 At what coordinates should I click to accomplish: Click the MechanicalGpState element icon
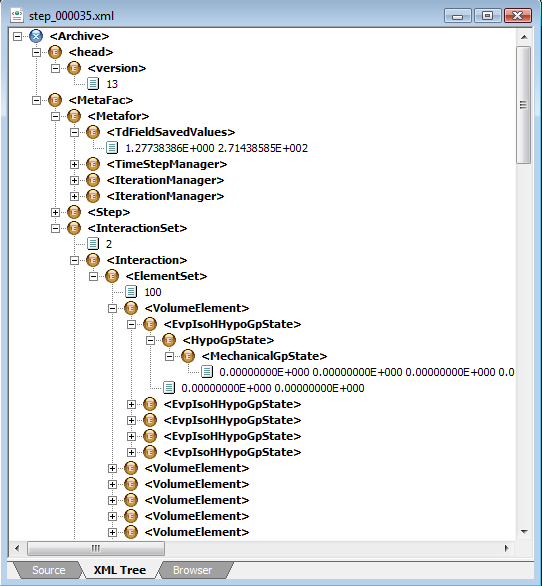point(188,356)
